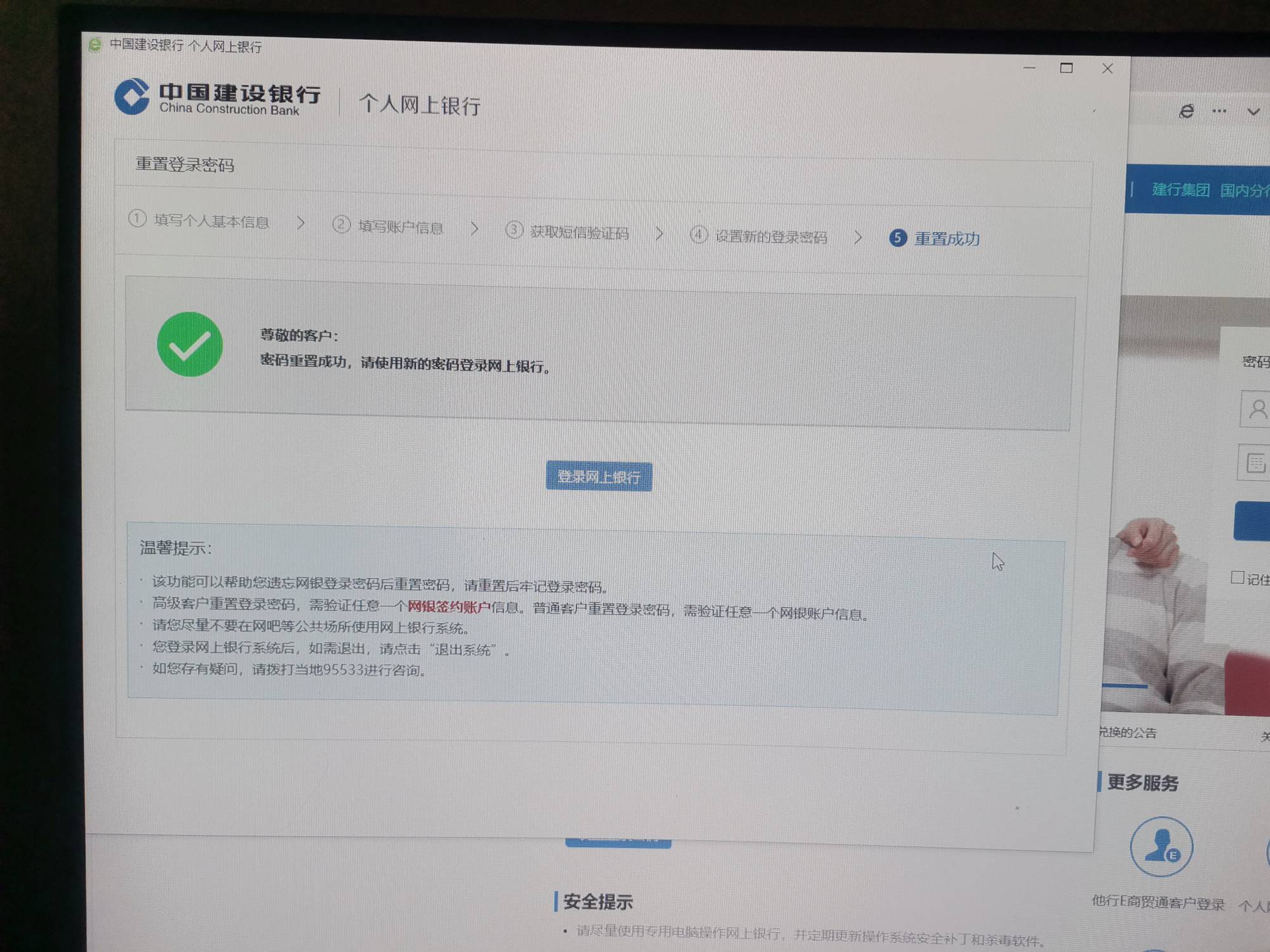Click the 重置登录密码 heading
This screenshot has height=952, width=1270.
pyautogui.click(x=185, y=164)
